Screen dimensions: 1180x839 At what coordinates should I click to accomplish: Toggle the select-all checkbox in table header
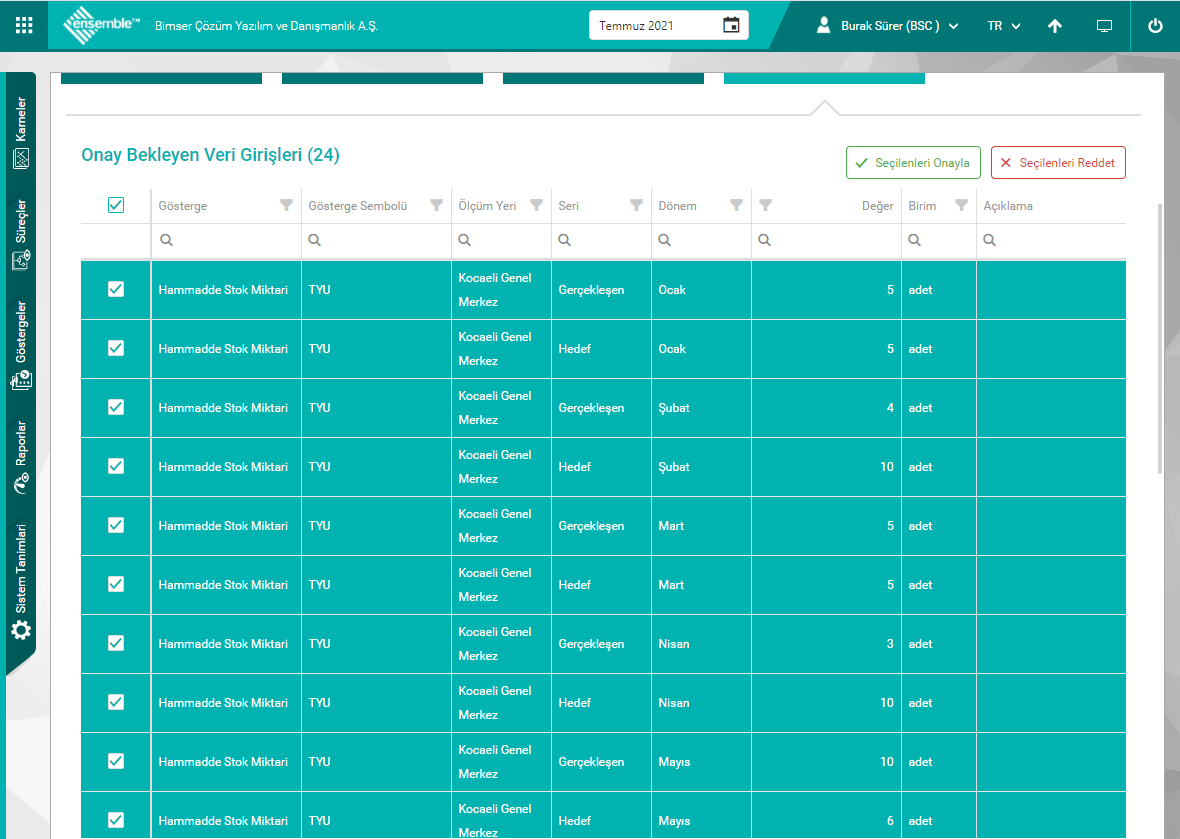pyautogui.click(x=116, y=205)
